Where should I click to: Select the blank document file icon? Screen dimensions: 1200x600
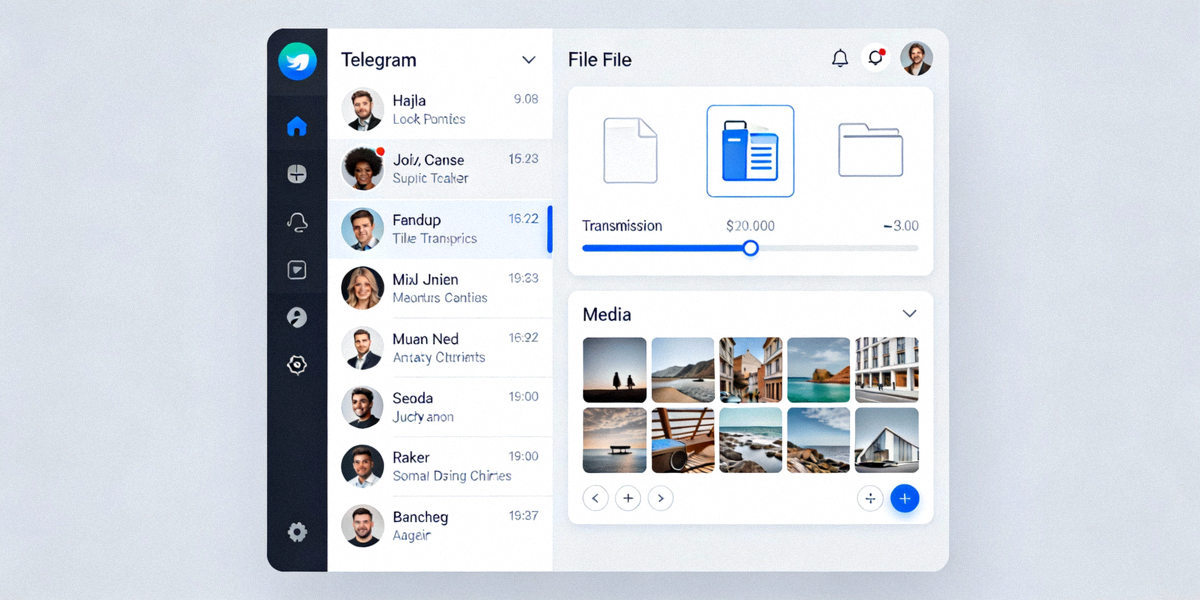(630, 151)
